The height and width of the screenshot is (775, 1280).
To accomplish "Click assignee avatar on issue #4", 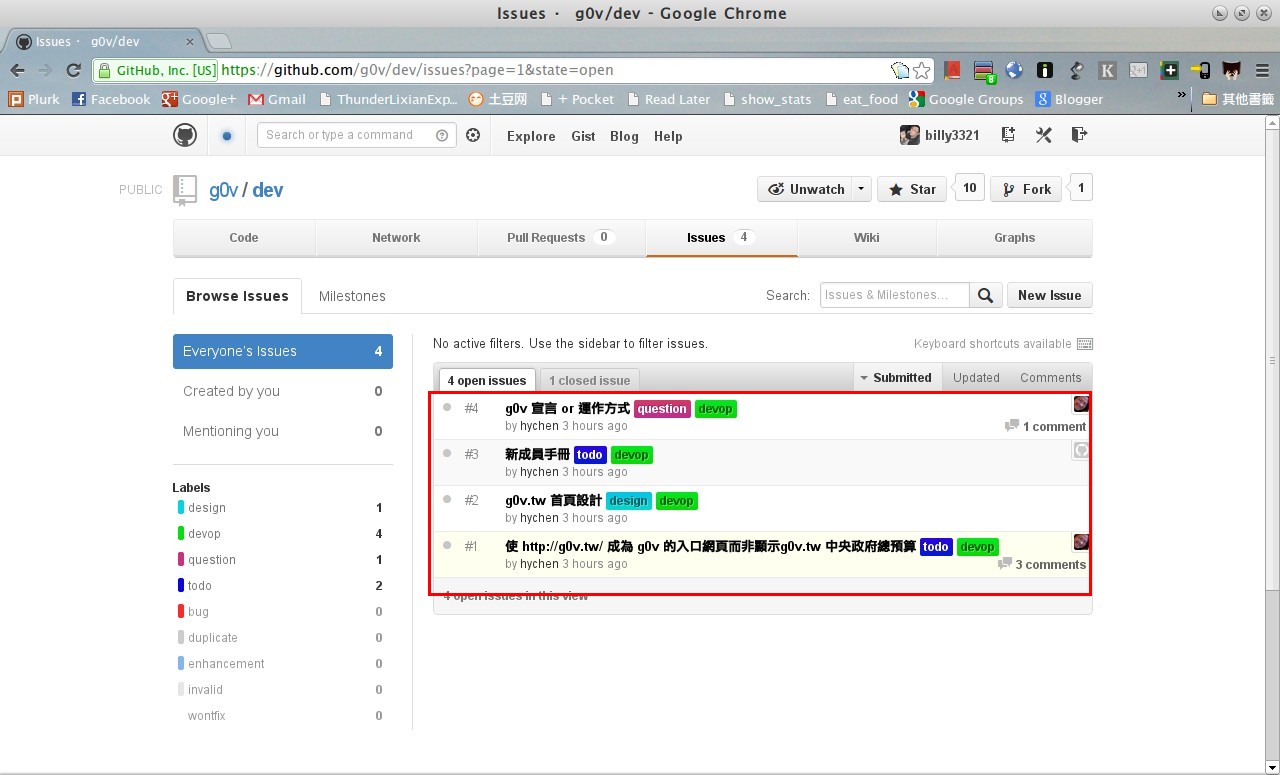I will tap(1081, 404).
